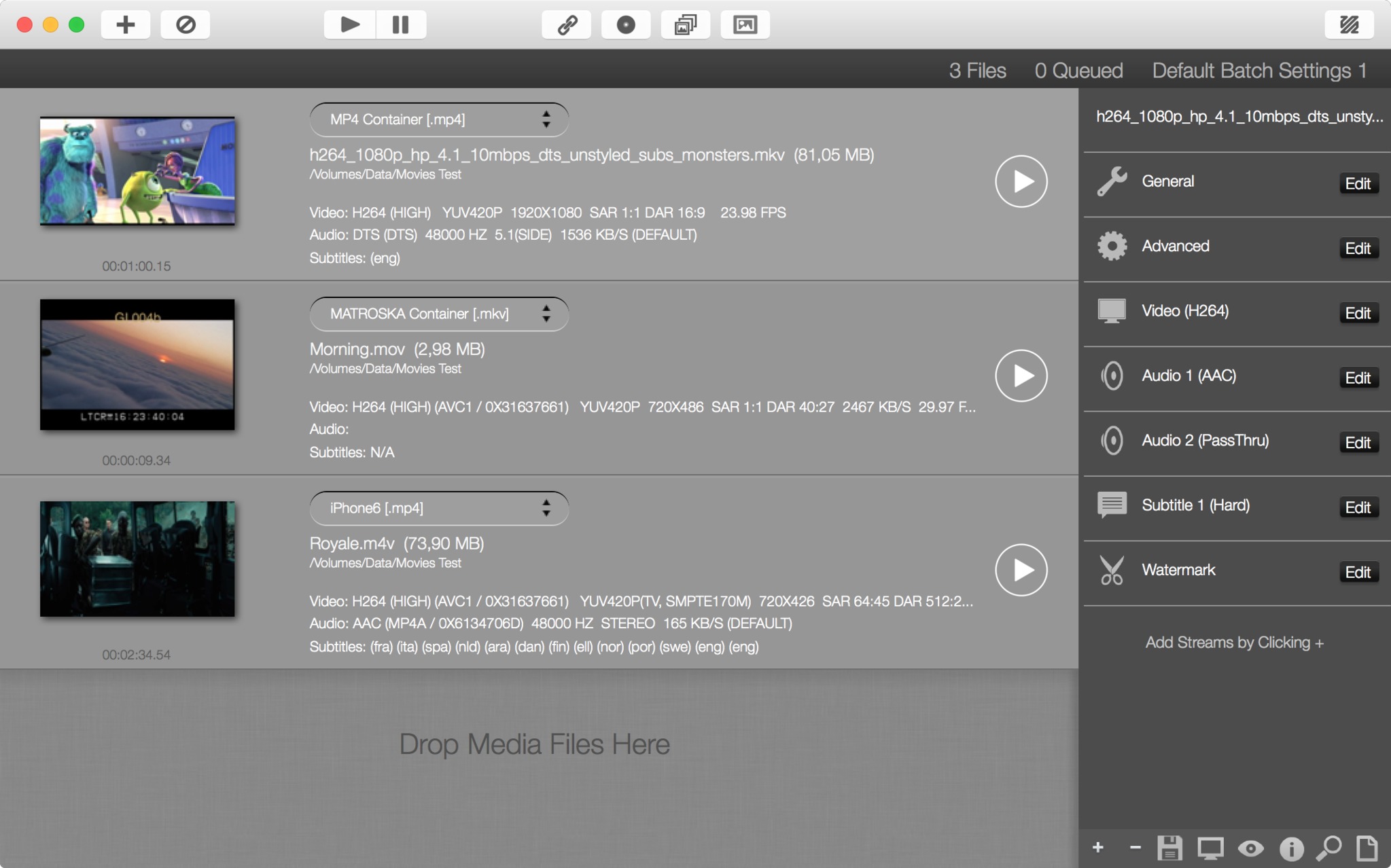Open the iPhone6 preset dropdown
This screenshot has width=1391, height=868.
point(439,508)
